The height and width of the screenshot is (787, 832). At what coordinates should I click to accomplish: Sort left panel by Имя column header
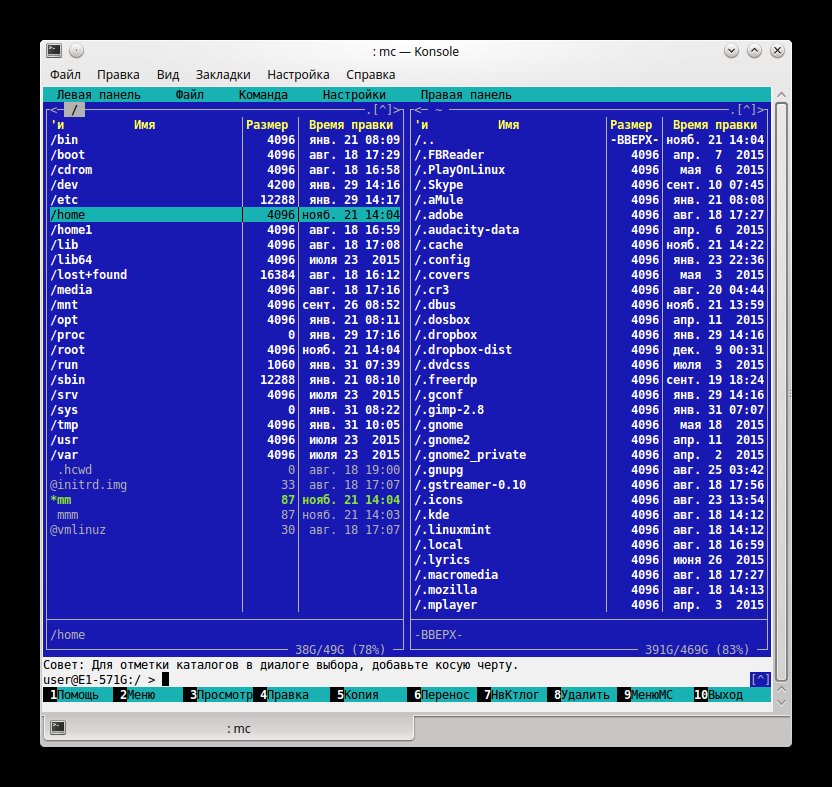(144, 125)
